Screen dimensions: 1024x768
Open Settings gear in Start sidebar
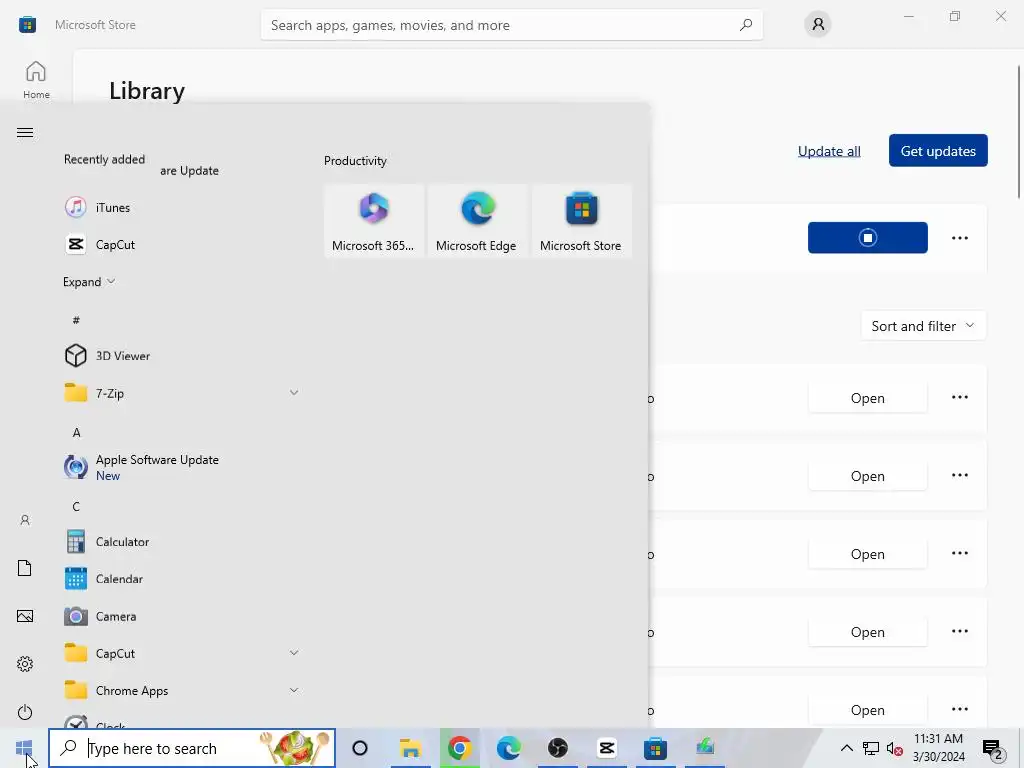coord(25,664)
